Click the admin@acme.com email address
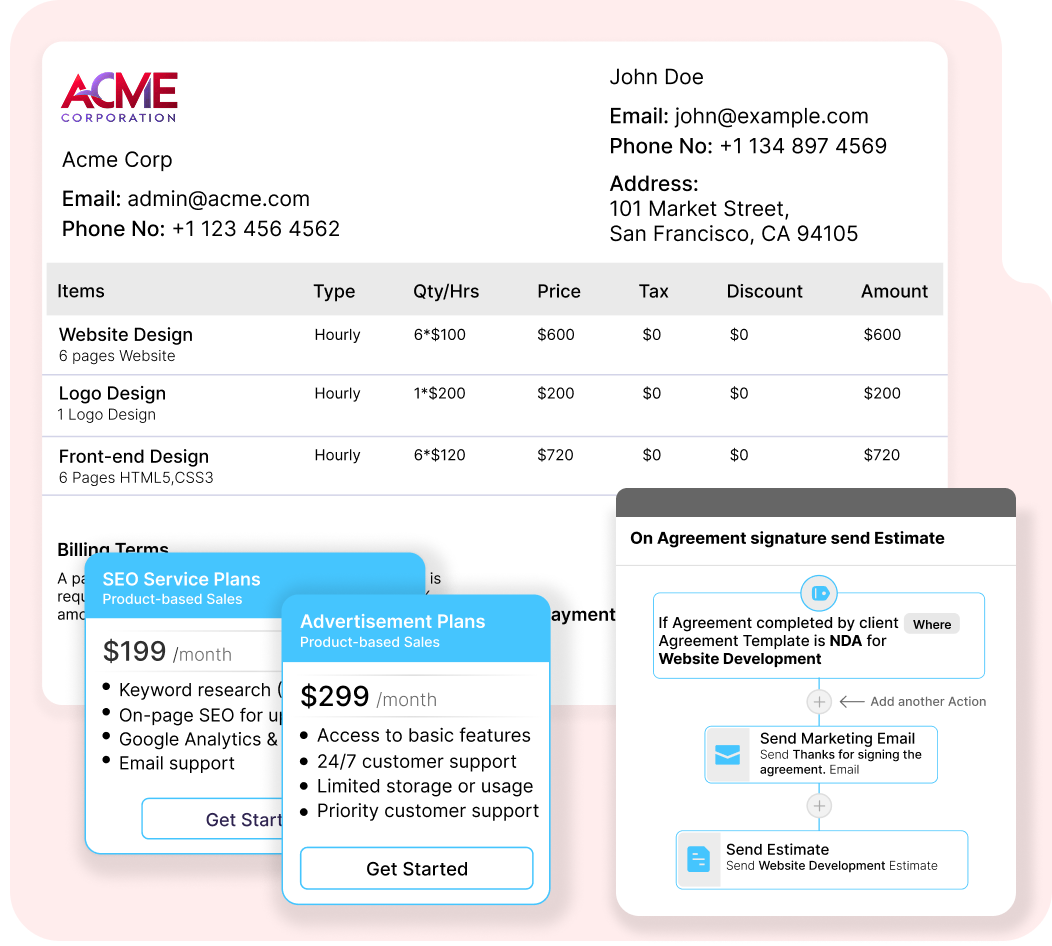 [218, 199]
